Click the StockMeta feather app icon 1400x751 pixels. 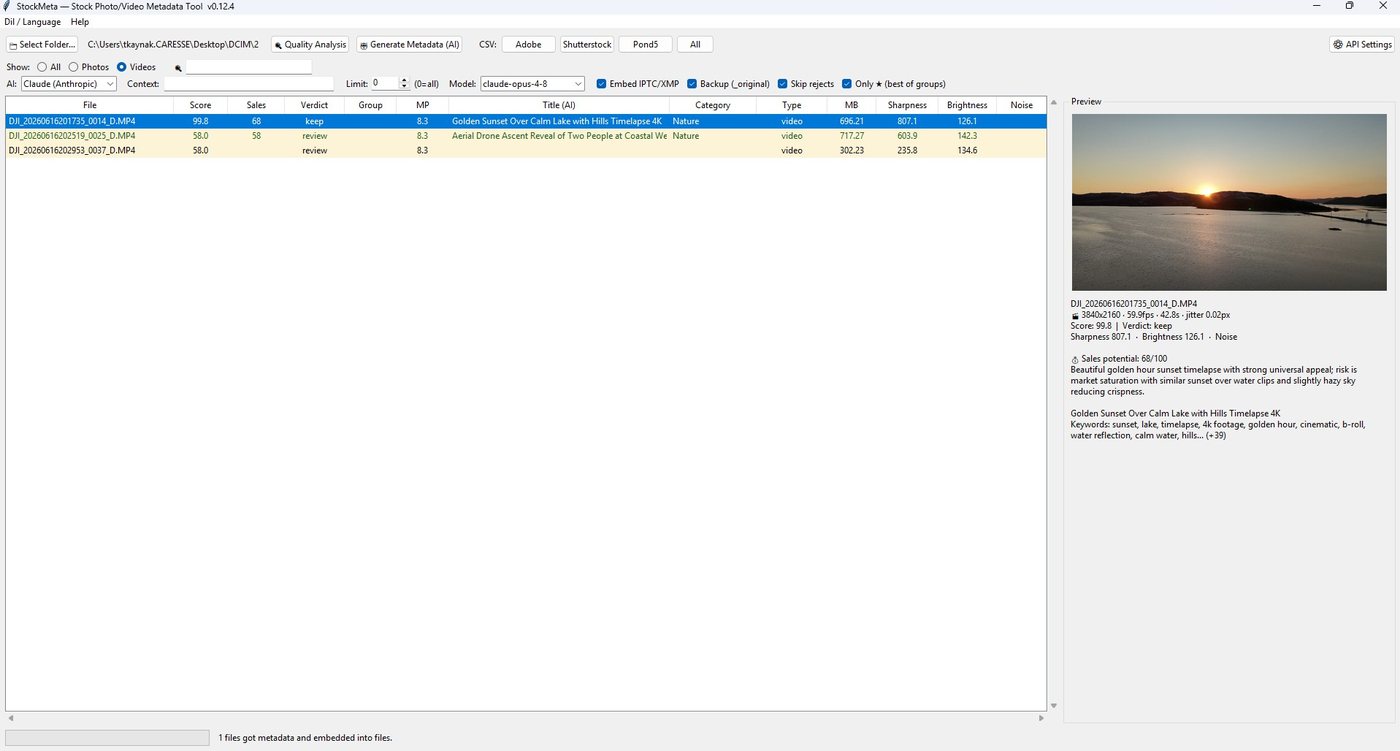click(x=8, y=6)
